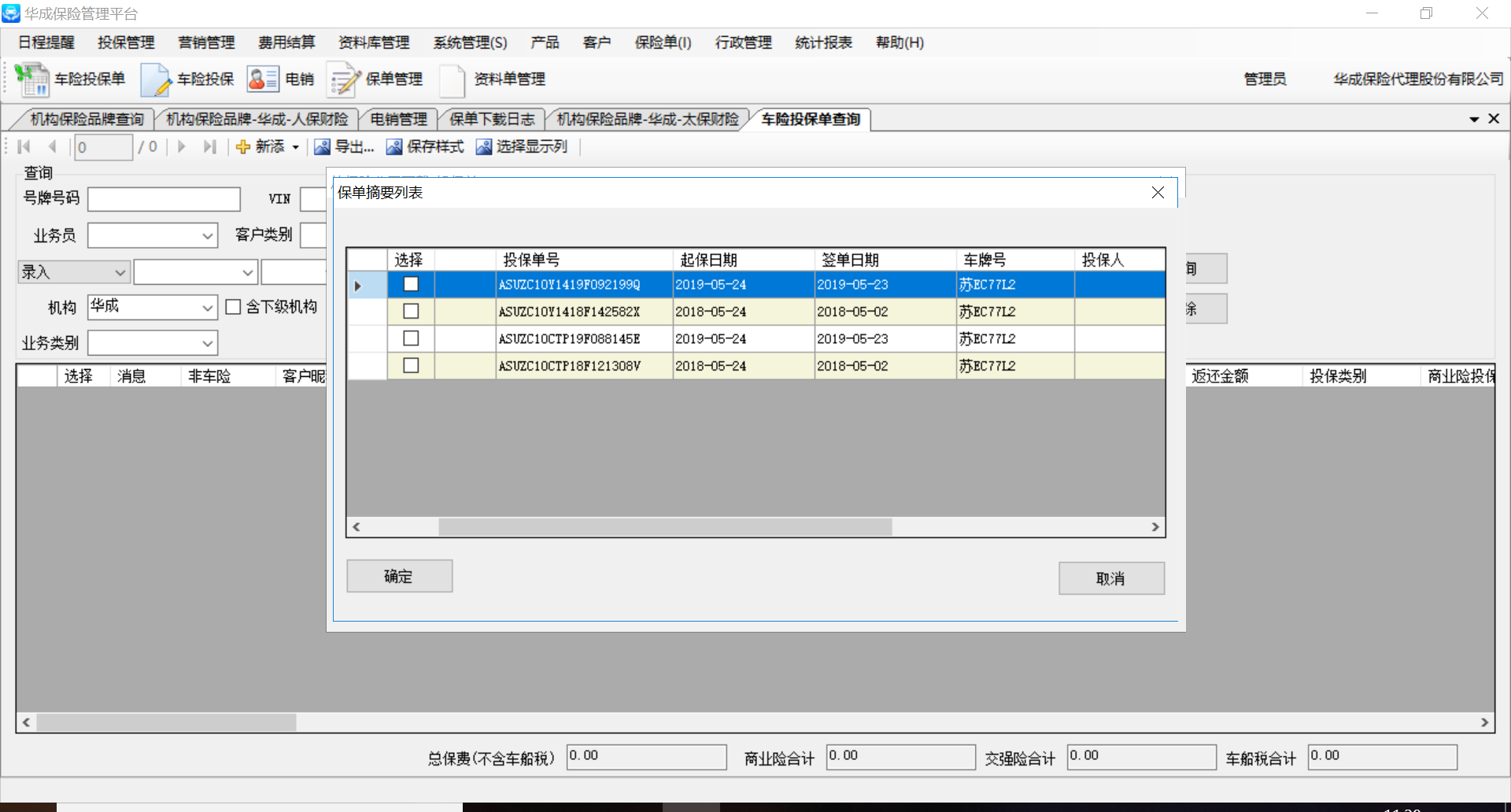Click the 资料单管理 document icon
The height and width of the screenshot is (812, 1511).
[x=452, y=79]
